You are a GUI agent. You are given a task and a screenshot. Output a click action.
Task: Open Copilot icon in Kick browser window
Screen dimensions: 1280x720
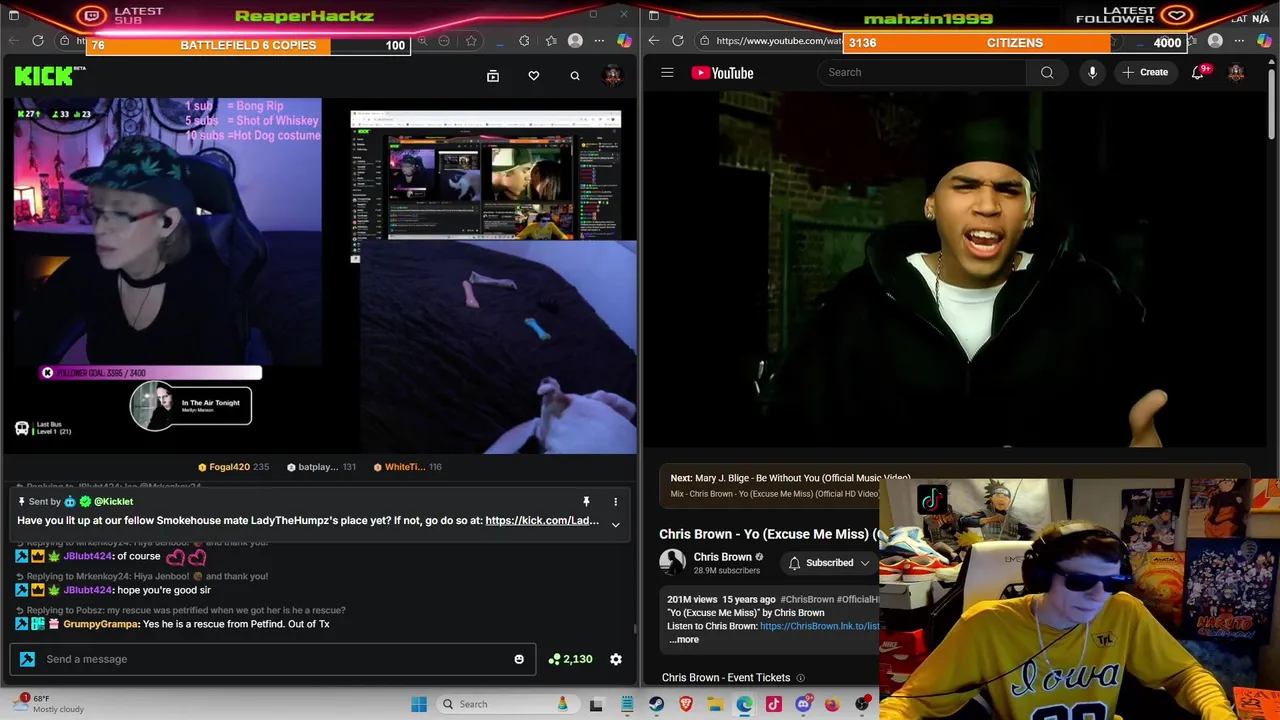624,41
